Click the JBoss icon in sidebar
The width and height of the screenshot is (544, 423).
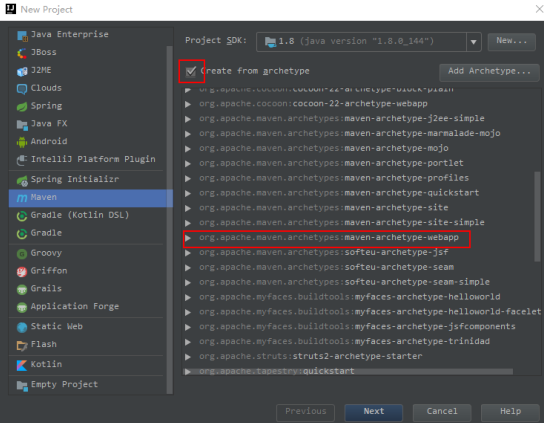pyautogui.click(x=22, y=53)
